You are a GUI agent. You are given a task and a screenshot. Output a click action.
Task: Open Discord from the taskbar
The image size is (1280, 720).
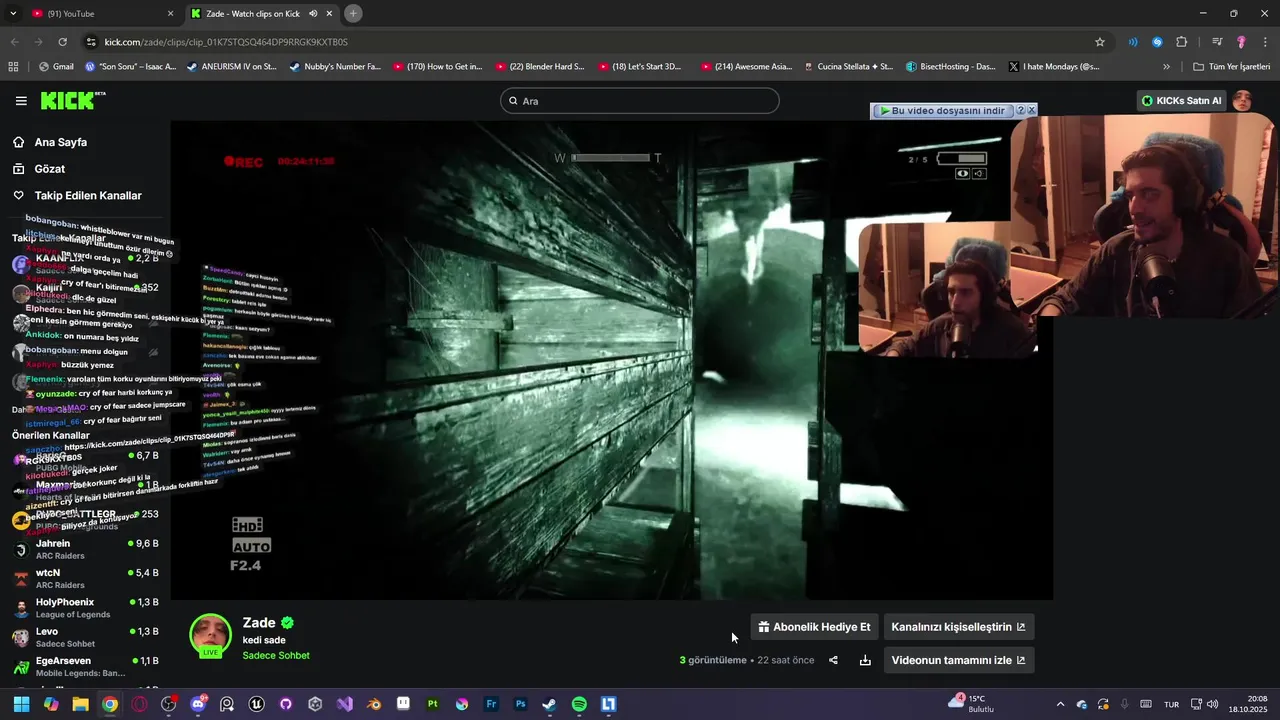point(198,704)
